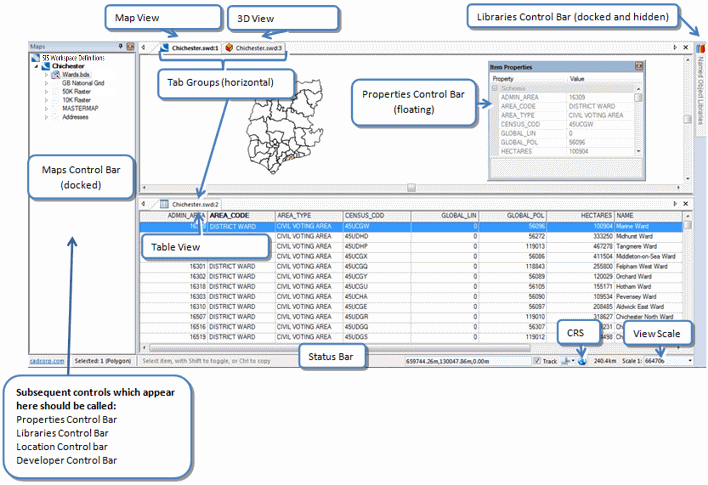The image size is (708, 485).
Task: Click the Wards.bds overlay icon in Maps tree
Action: point(56,75)
